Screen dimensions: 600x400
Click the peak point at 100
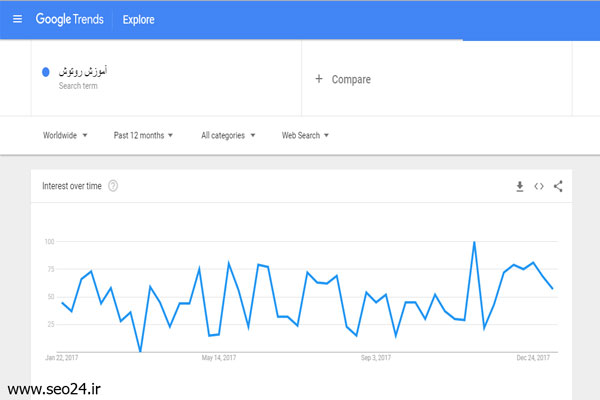474,242
